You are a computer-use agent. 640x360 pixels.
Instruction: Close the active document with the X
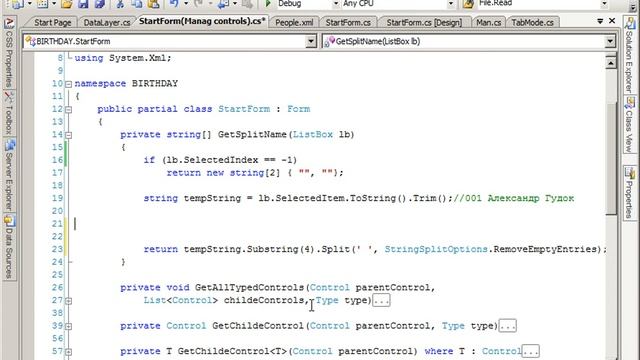pos(612,21)
